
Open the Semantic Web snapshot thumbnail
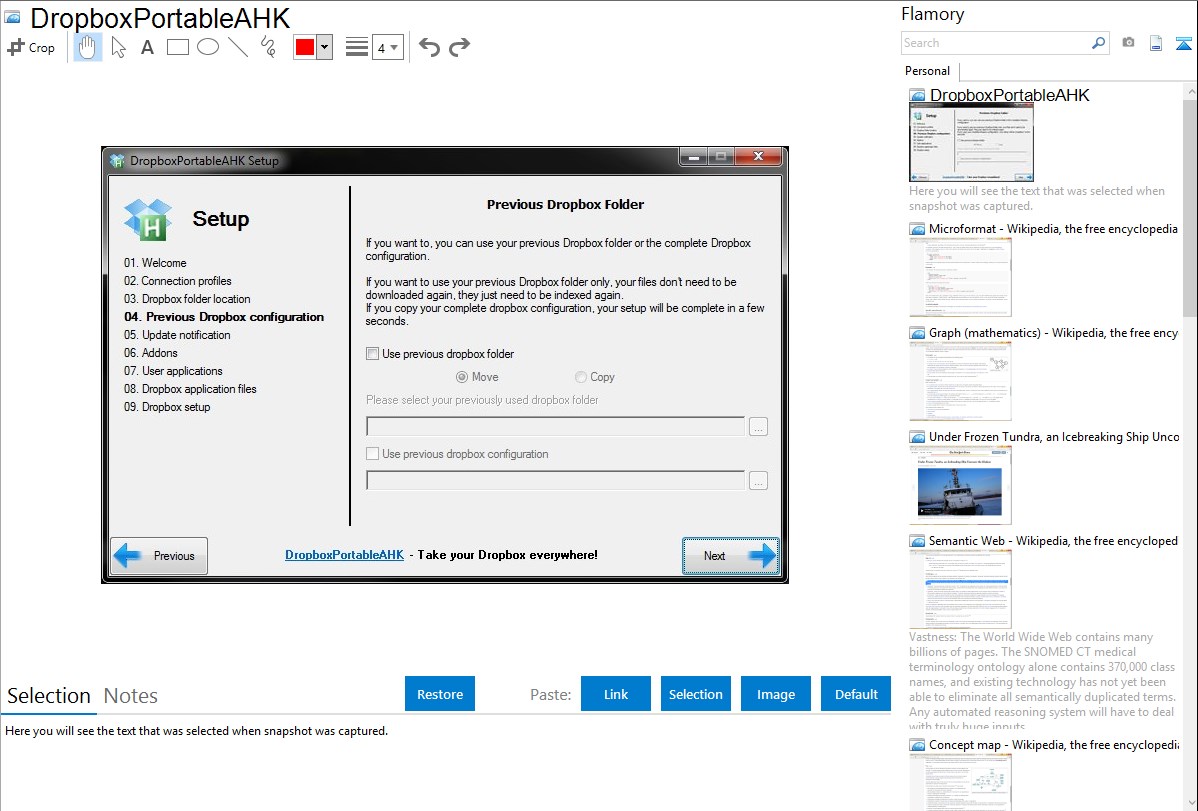point(960,589)
